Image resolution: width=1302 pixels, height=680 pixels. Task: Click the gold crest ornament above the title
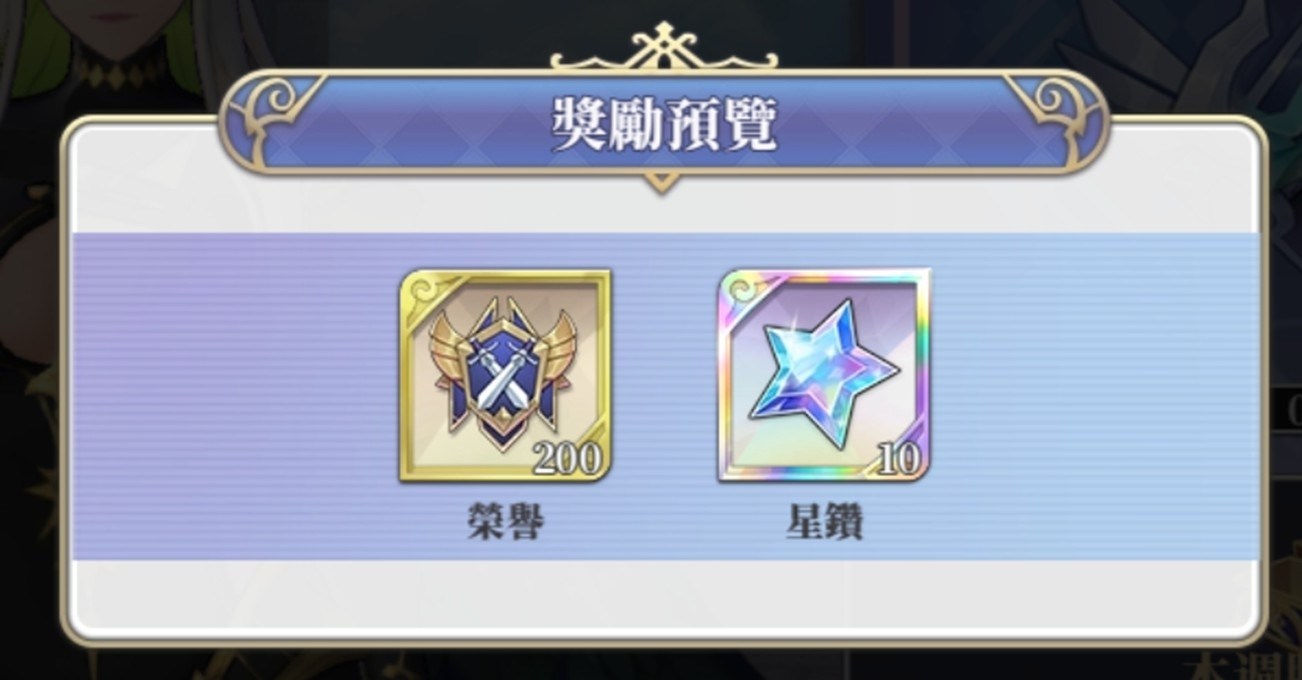pyautogui.click(x=661, y=47)
